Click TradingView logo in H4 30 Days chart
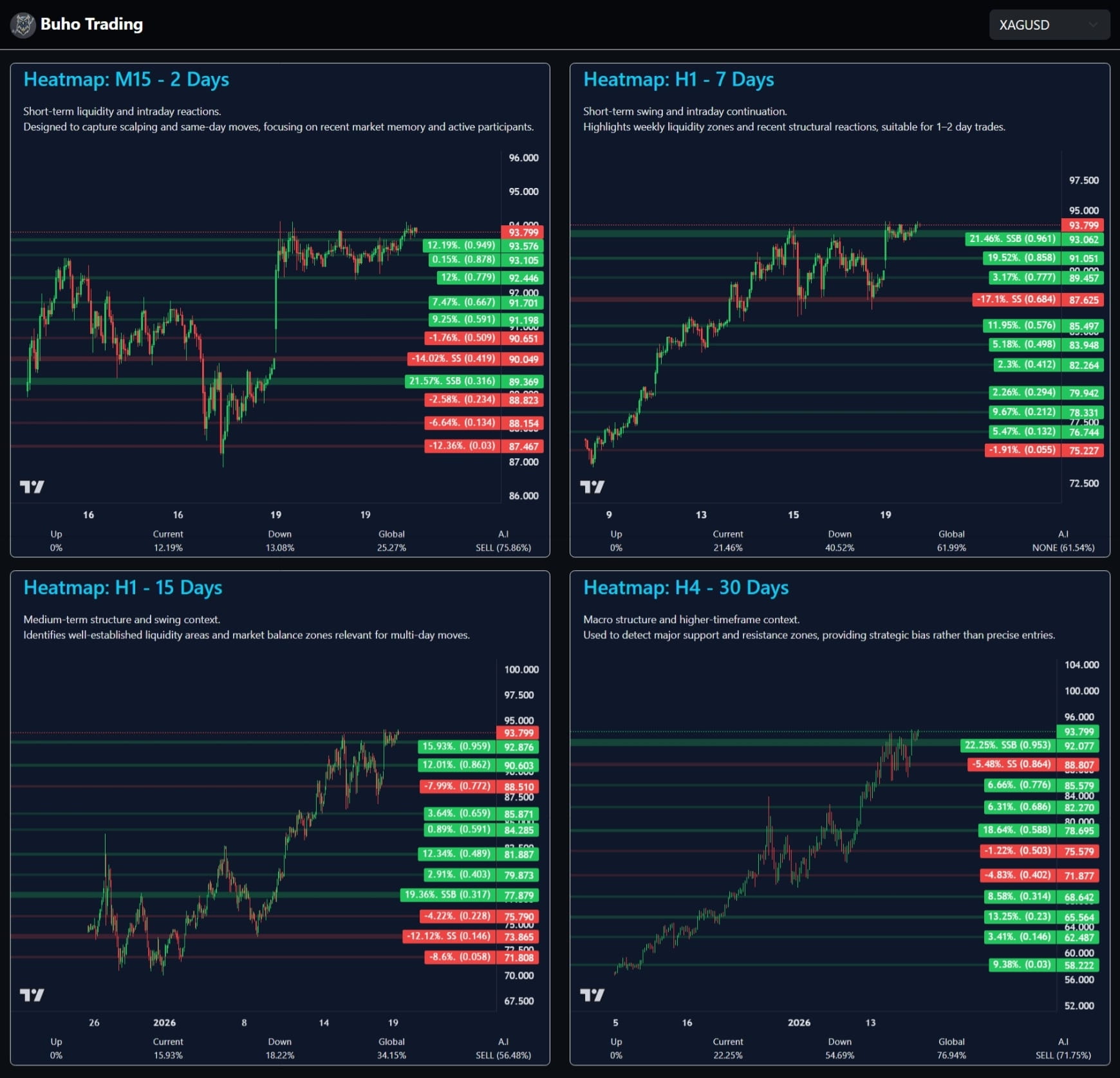1120x1078 pixels. tap(592, 995)
